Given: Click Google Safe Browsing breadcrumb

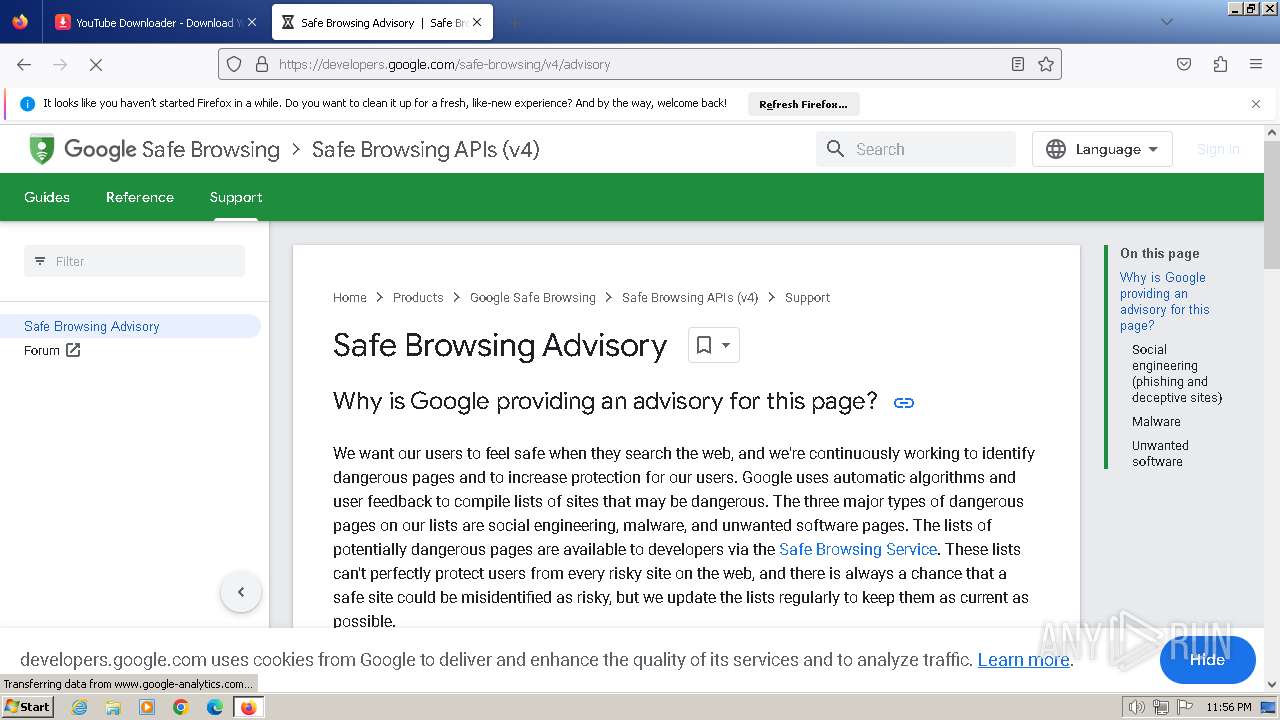Looking at the screenshot, I should [533, 297].
